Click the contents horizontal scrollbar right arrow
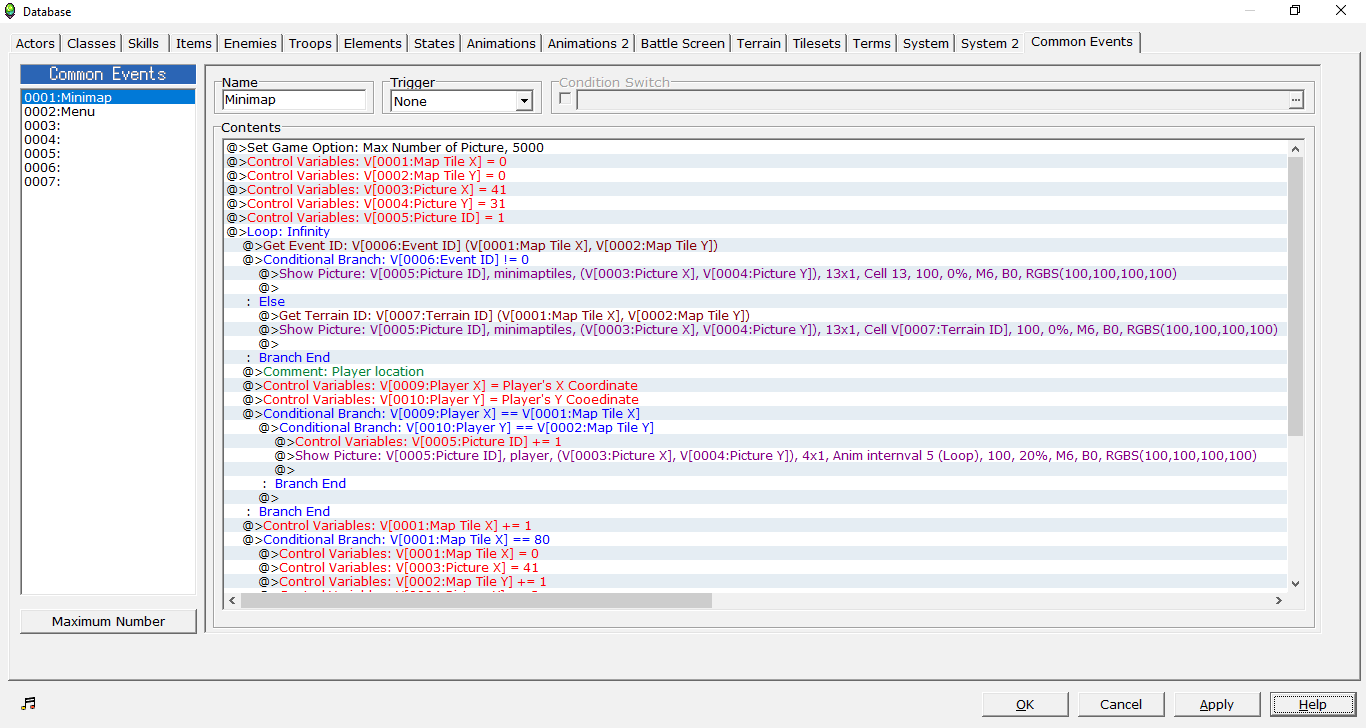Image resolution: width=1366 pixels, height=728 pixels. click(x=1278, y=600)
